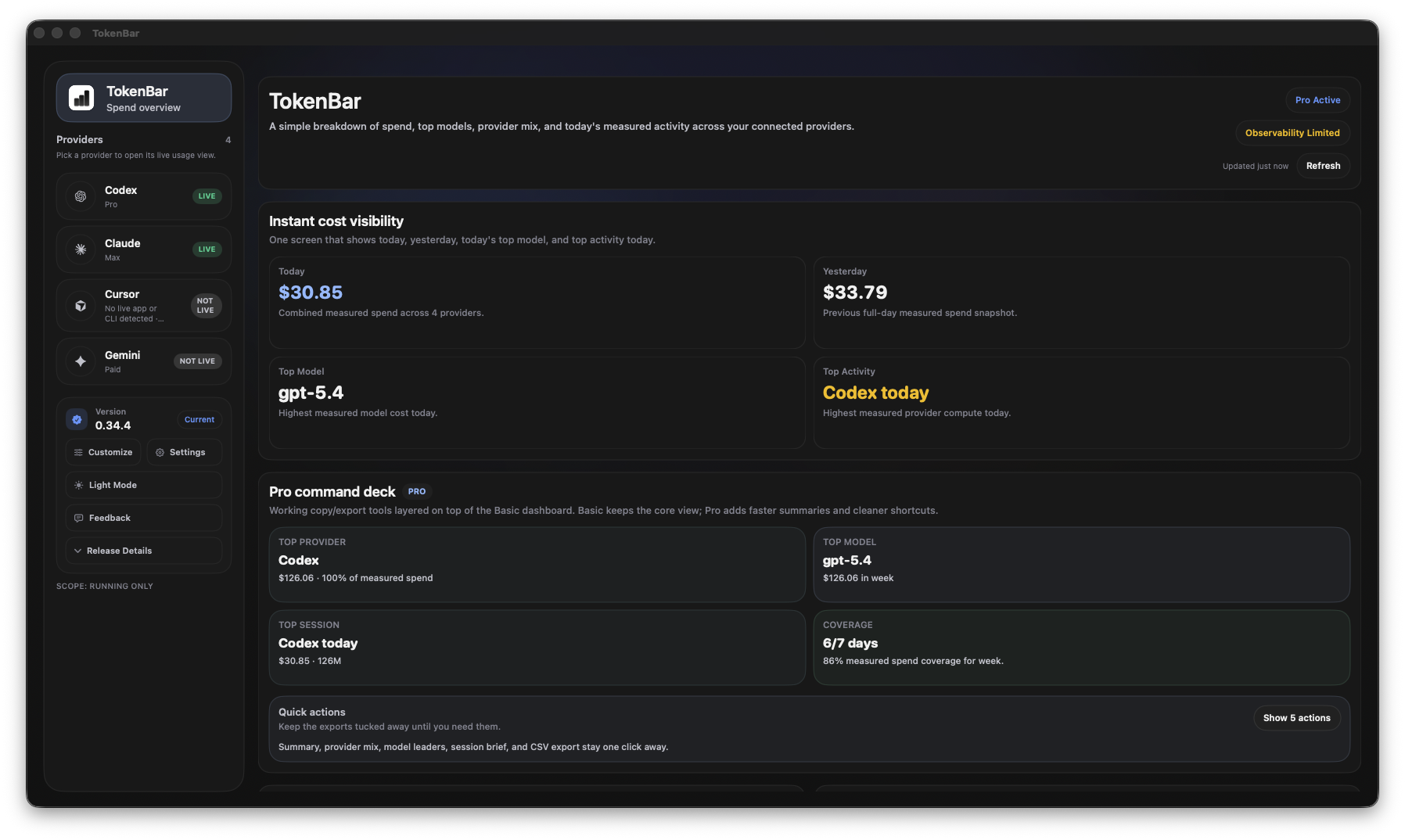
Task: Click the Cursor cube provider icon
Action: tap(81, 306)
